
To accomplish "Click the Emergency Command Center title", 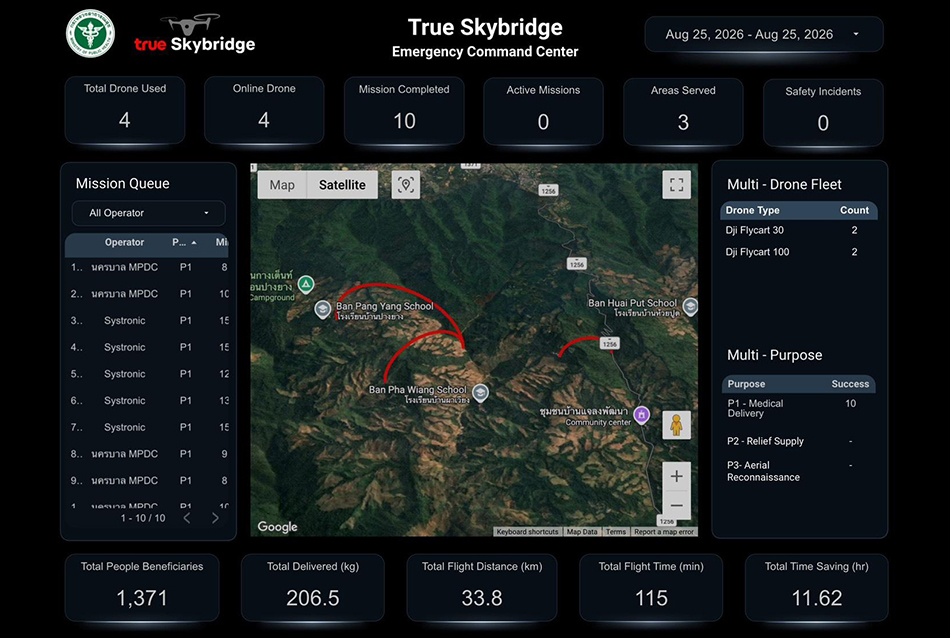I will 485,52.
